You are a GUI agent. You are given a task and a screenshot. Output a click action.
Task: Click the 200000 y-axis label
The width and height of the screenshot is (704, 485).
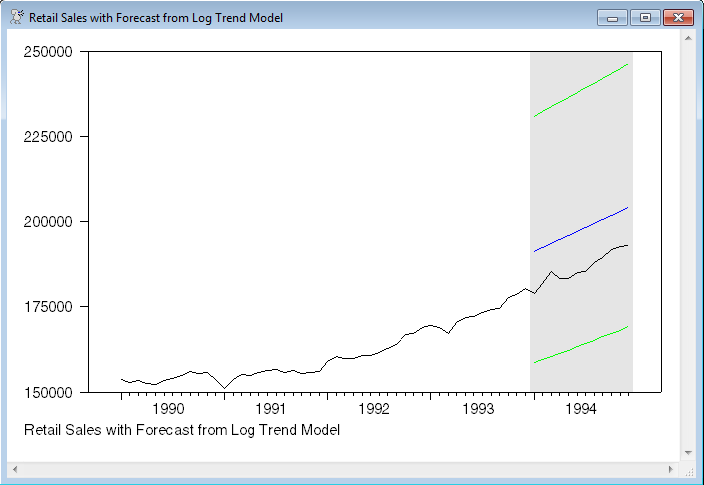coord(48,221)
